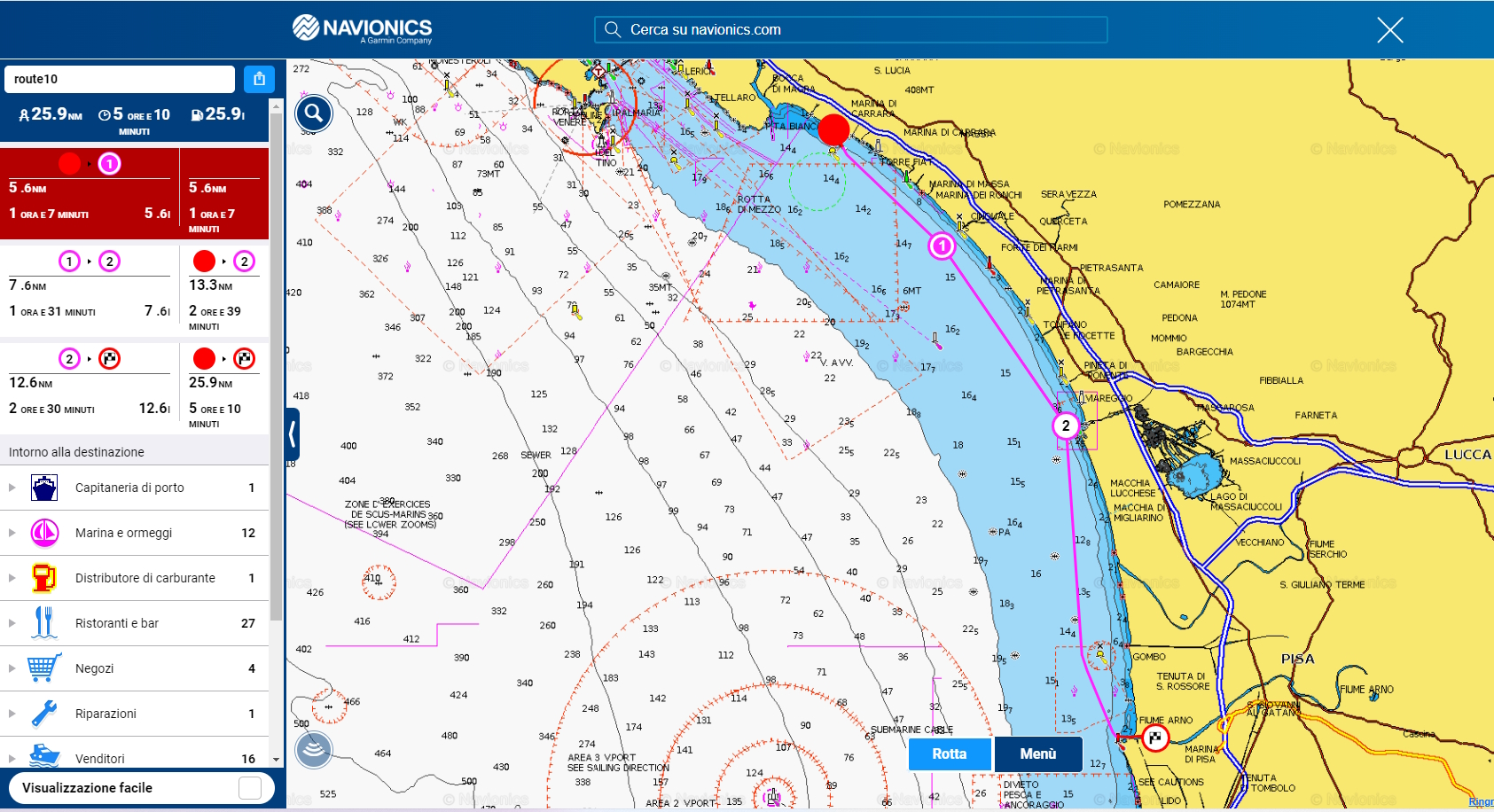Click the Capitaneria di porto icon
The width and height of the screenshot is (1494, 812).
(44, 488)
